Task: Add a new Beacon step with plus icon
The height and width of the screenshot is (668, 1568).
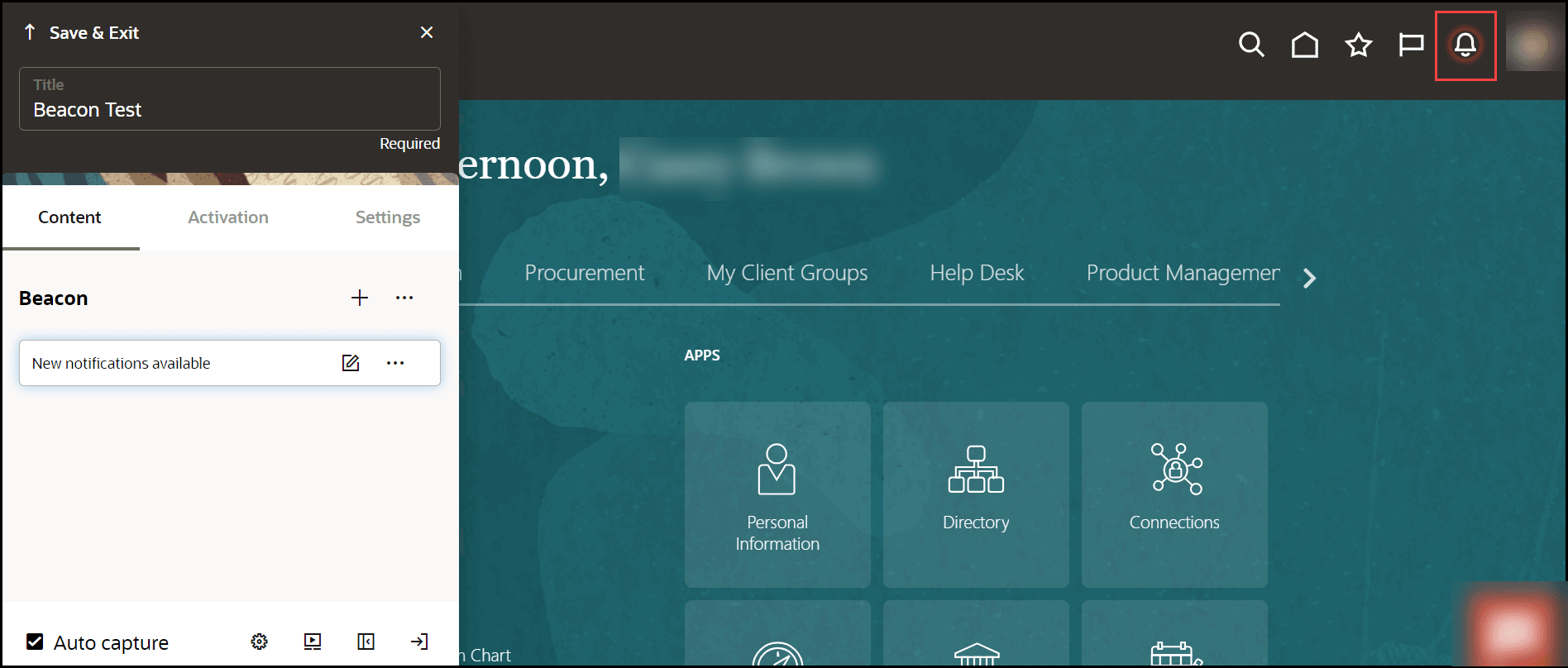Action: point(360,298)
